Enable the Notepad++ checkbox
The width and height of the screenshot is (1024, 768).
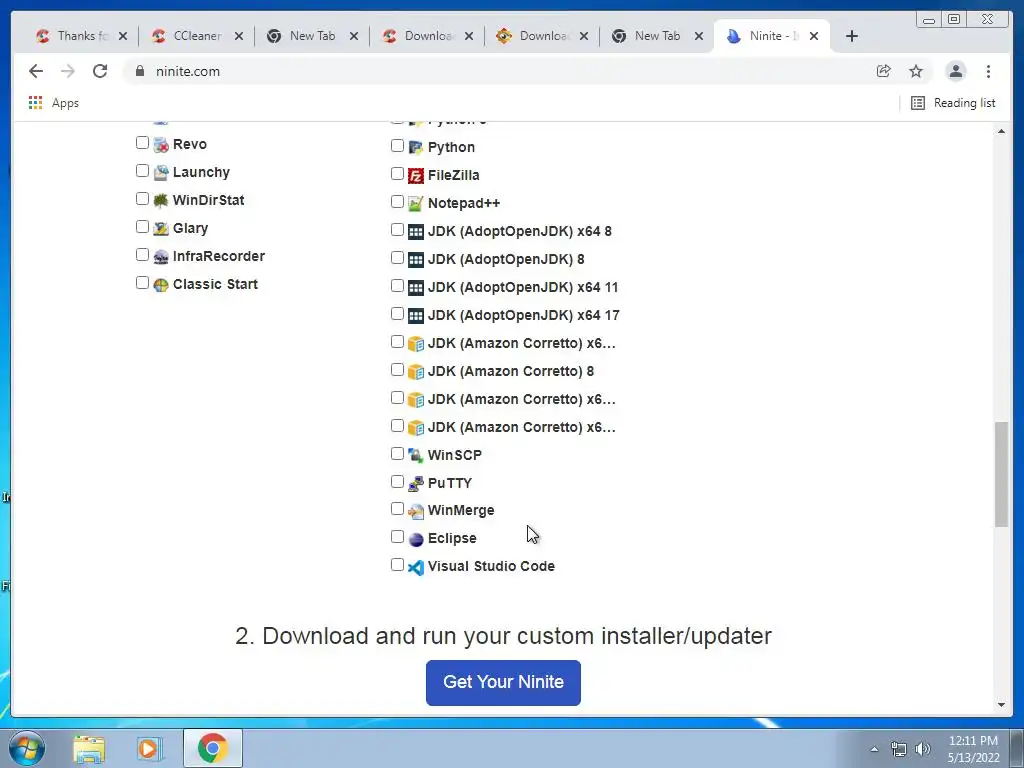(397, 202)
